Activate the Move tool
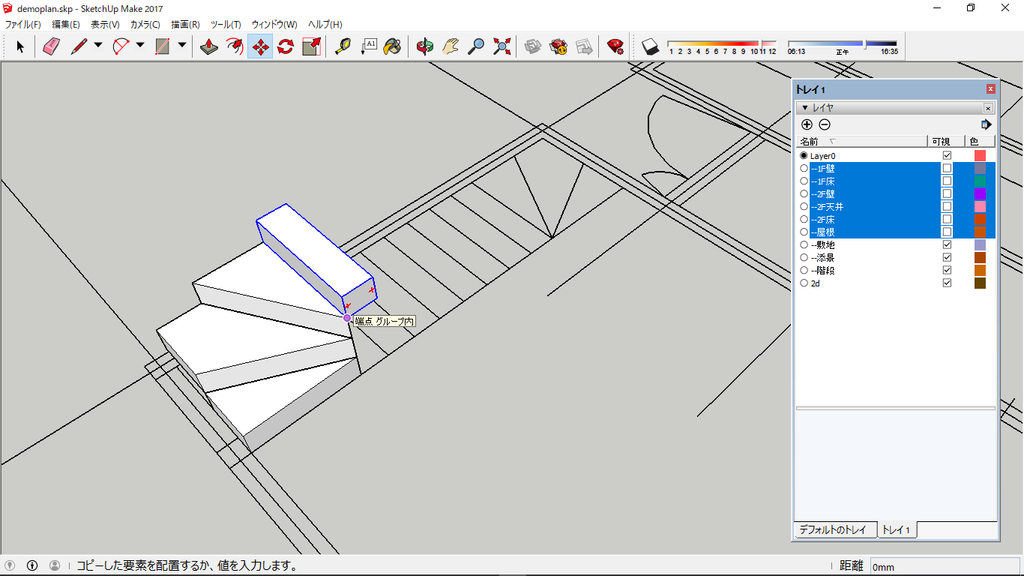The image size is (1024, 576). coord(260,46)
